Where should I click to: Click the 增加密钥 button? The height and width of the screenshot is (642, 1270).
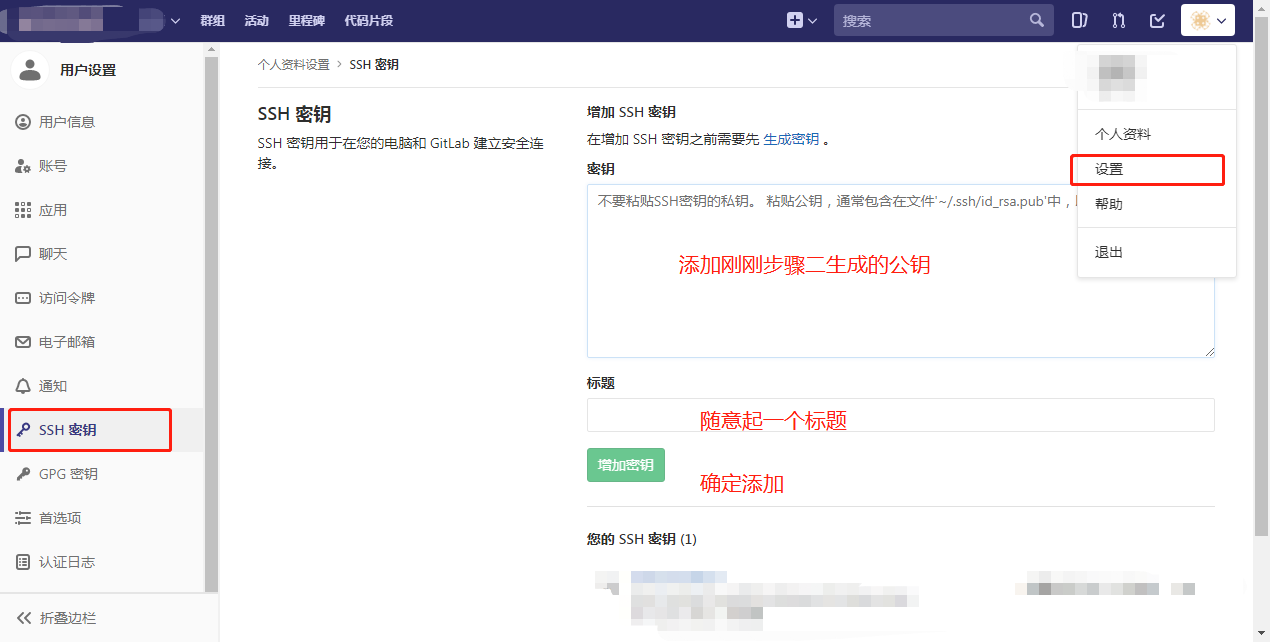point(626,465)
